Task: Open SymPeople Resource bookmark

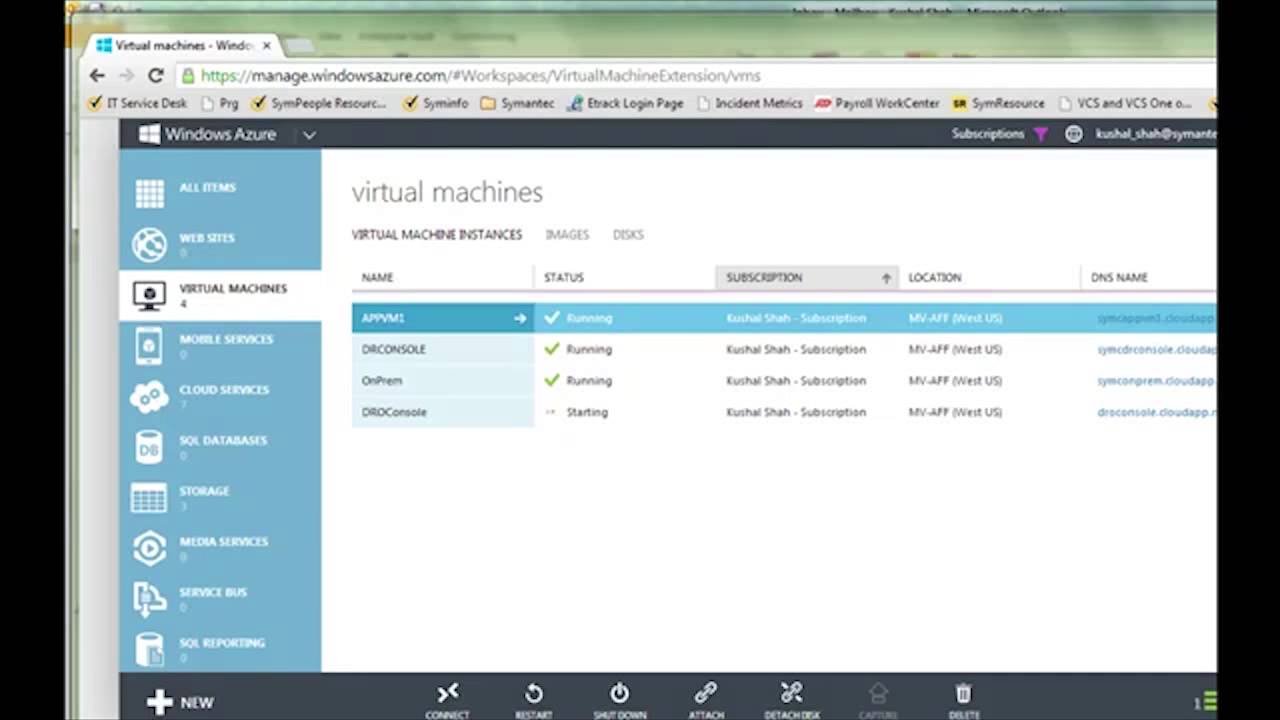Action: point(318,103)
